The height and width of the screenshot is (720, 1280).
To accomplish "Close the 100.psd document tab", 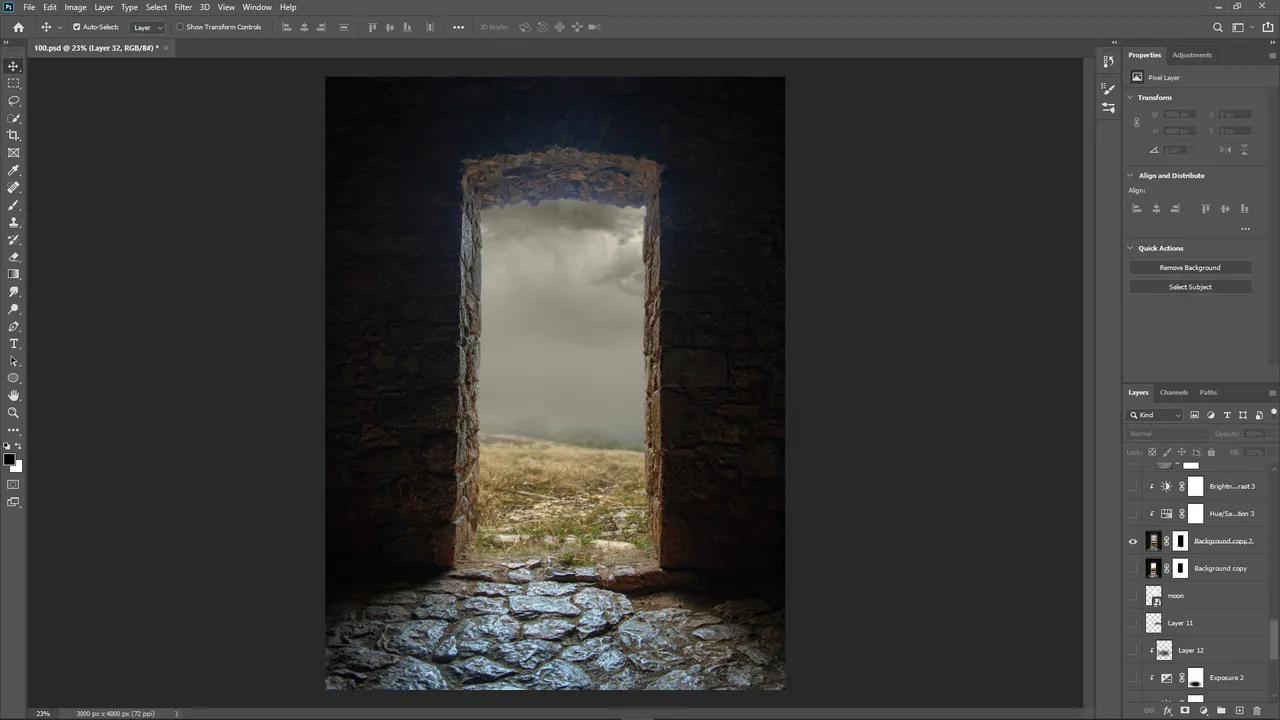I will pyautogui.click(x=166, y=48).
